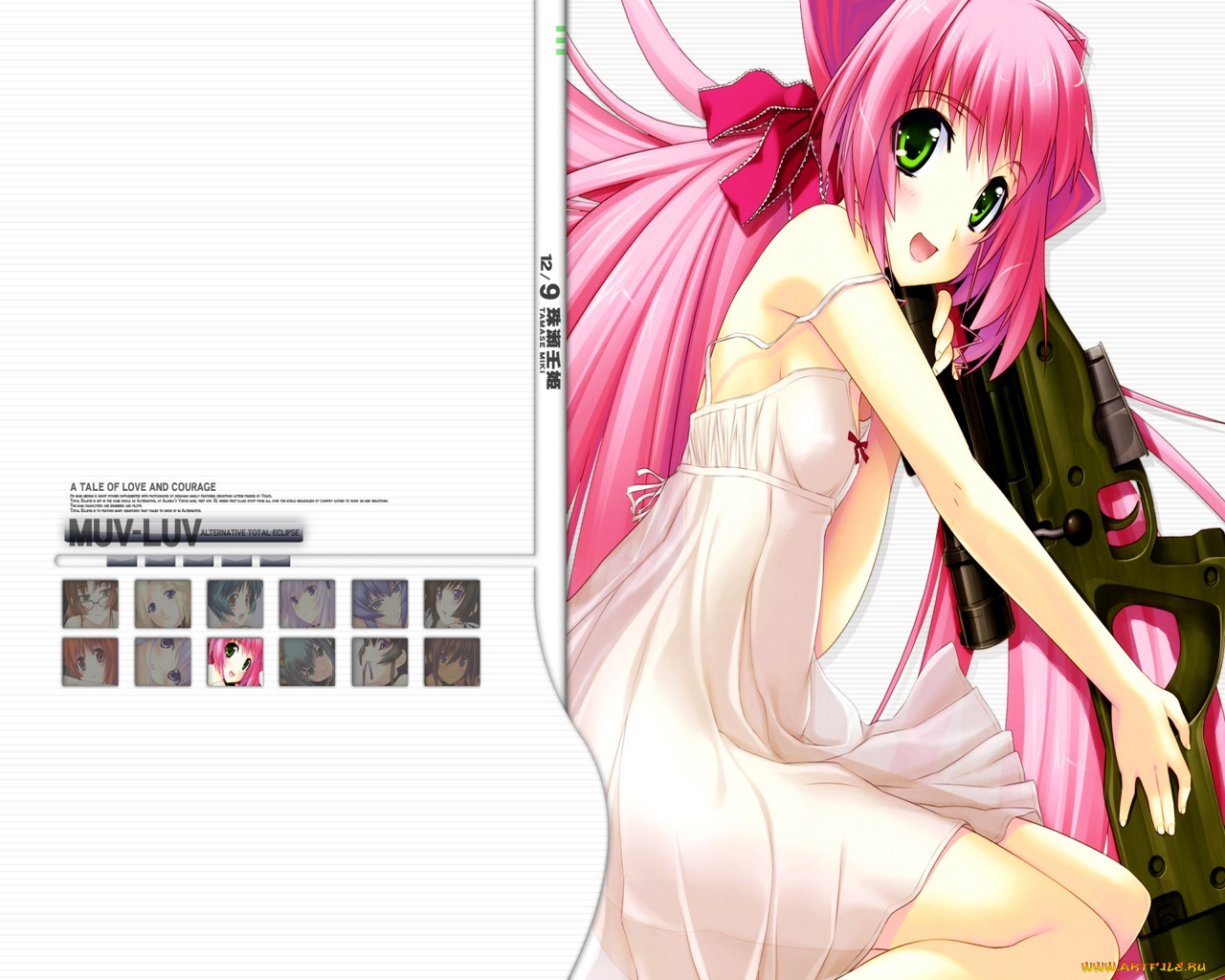Screen dimensions: 1225x980
Task: Choose the teal-haired character with brown eyes
Action: pyautogui.click(x=234, y=604)
